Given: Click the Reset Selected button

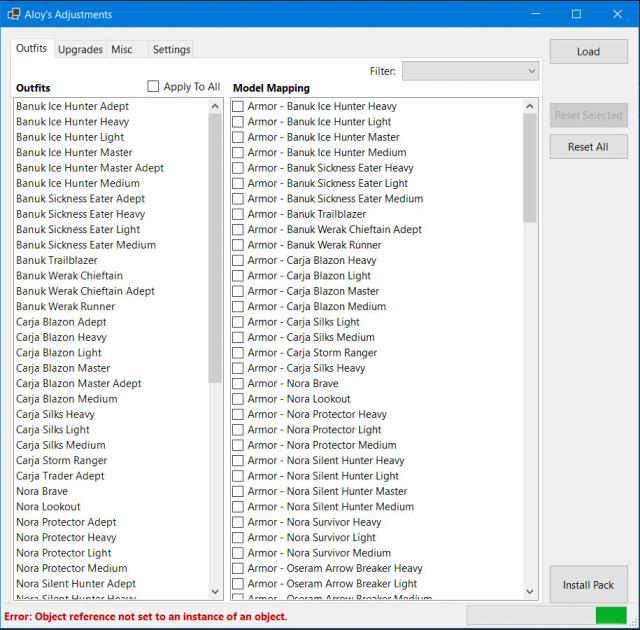Looking at the screenshot, I should [x=588, y=115].
